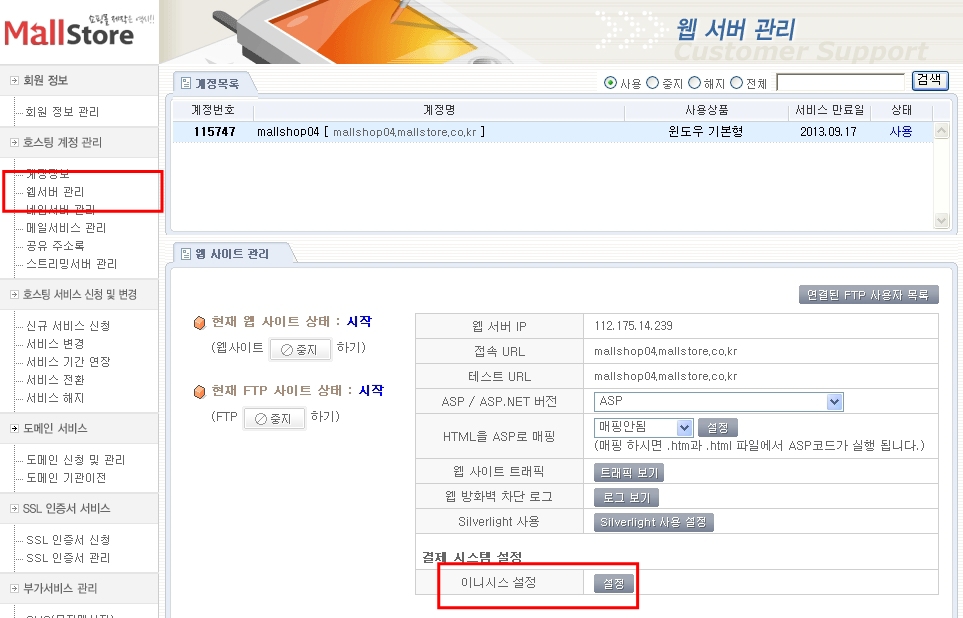Screen dimensions: 963x618
Task: Open the 매핑안됨 dropdown
Action: pos(644,427)
